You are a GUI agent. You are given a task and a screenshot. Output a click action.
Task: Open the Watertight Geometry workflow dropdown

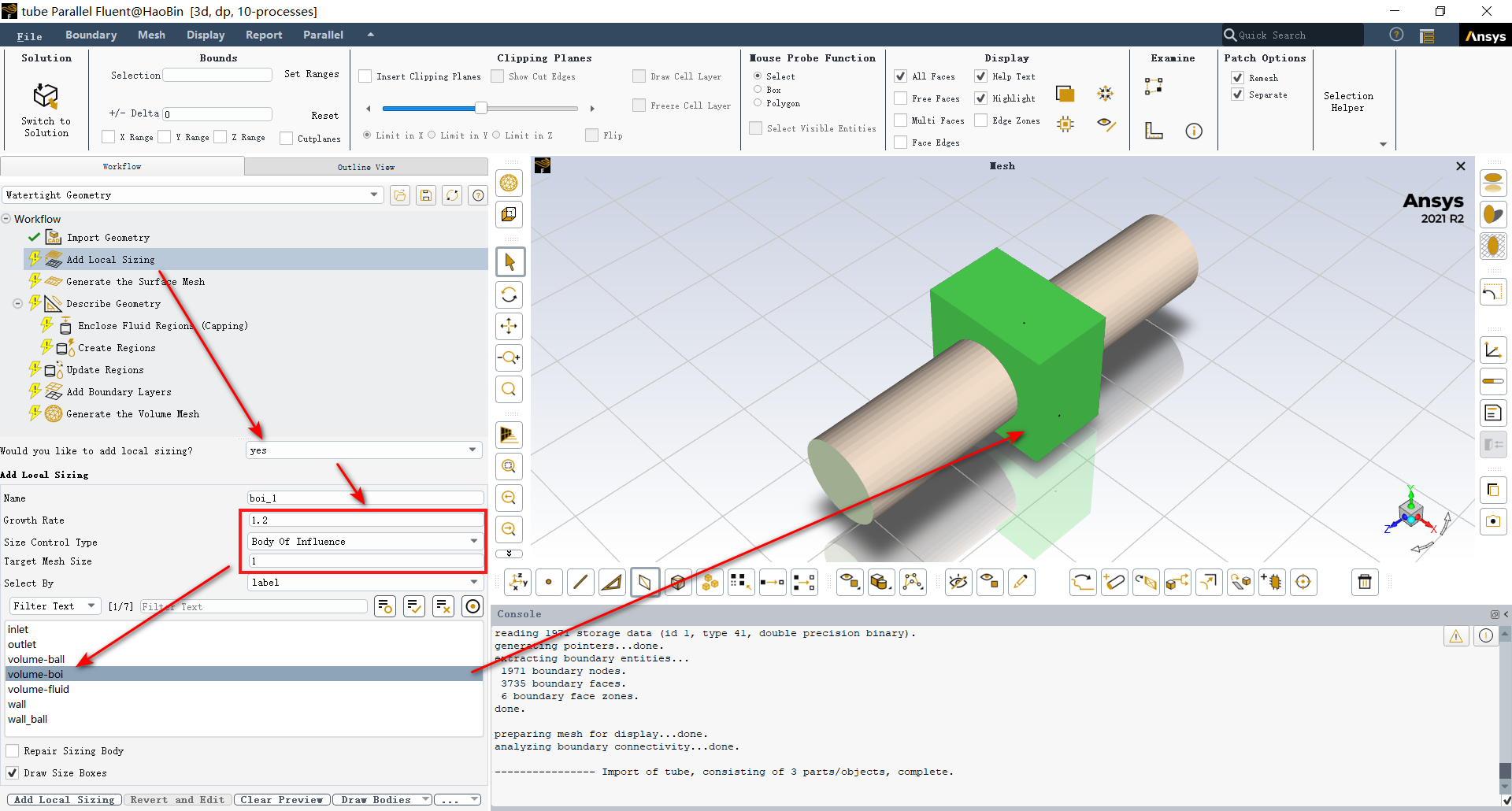(x=193, y=194)
